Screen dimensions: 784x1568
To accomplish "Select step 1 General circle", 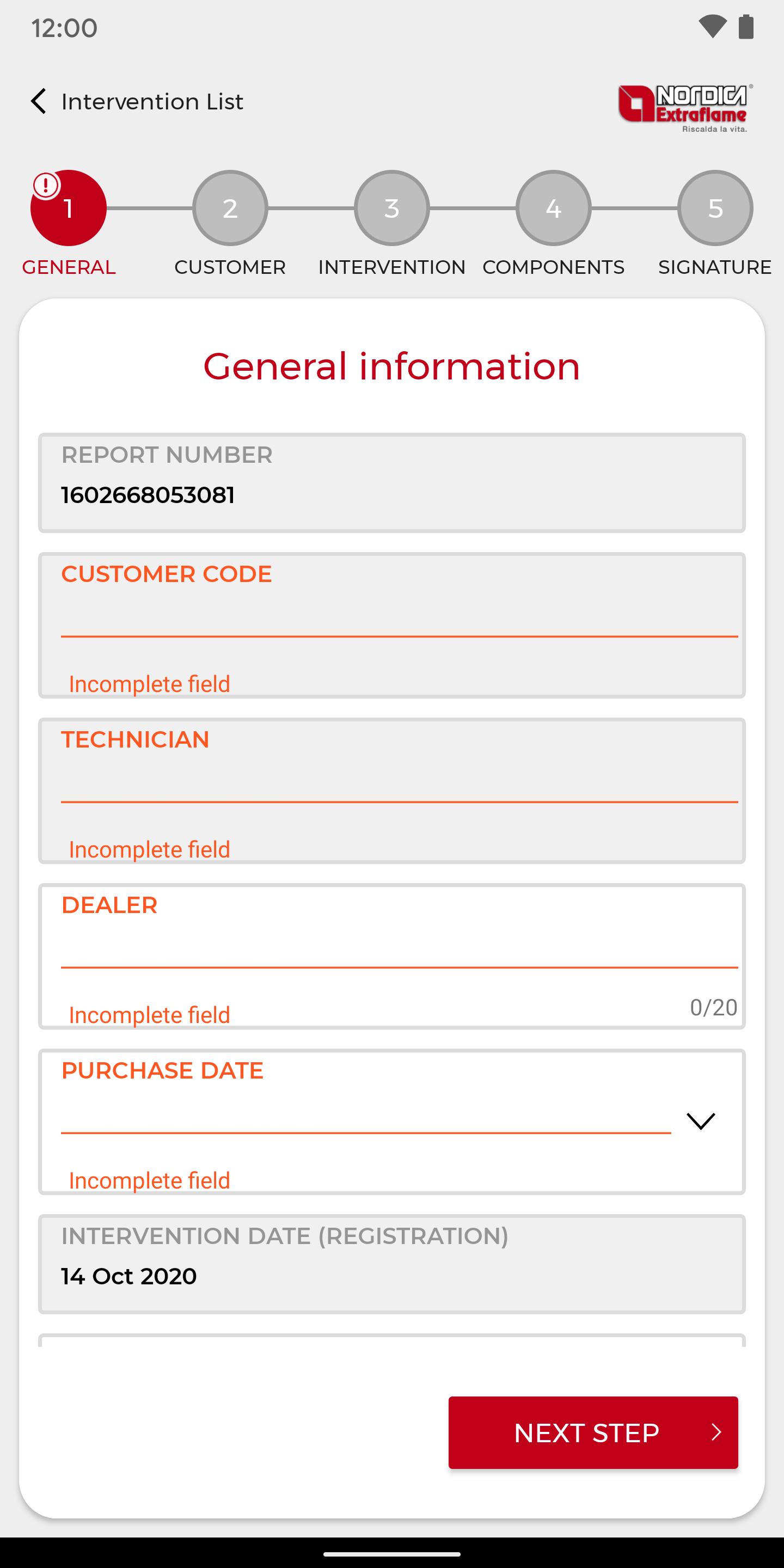I will pos(69,208).
